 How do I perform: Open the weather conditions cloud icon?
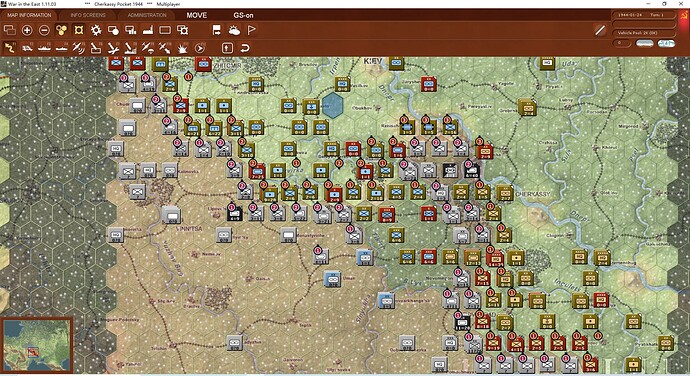[234, 30]
